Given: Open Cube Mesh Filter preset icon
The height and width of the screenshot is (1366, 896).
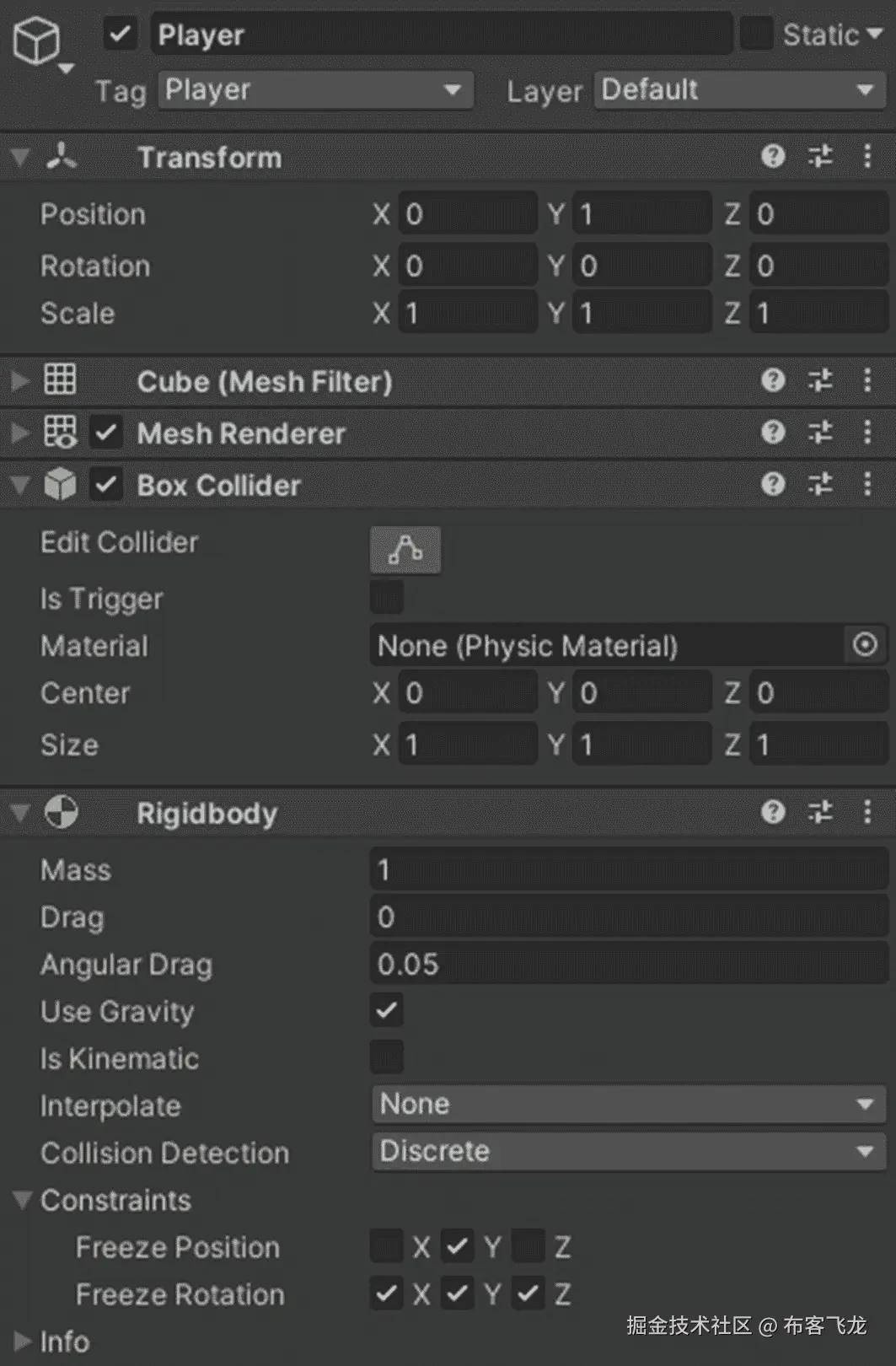Looking at the screenshot, I should pyautogui.click(x=820, y=381).
